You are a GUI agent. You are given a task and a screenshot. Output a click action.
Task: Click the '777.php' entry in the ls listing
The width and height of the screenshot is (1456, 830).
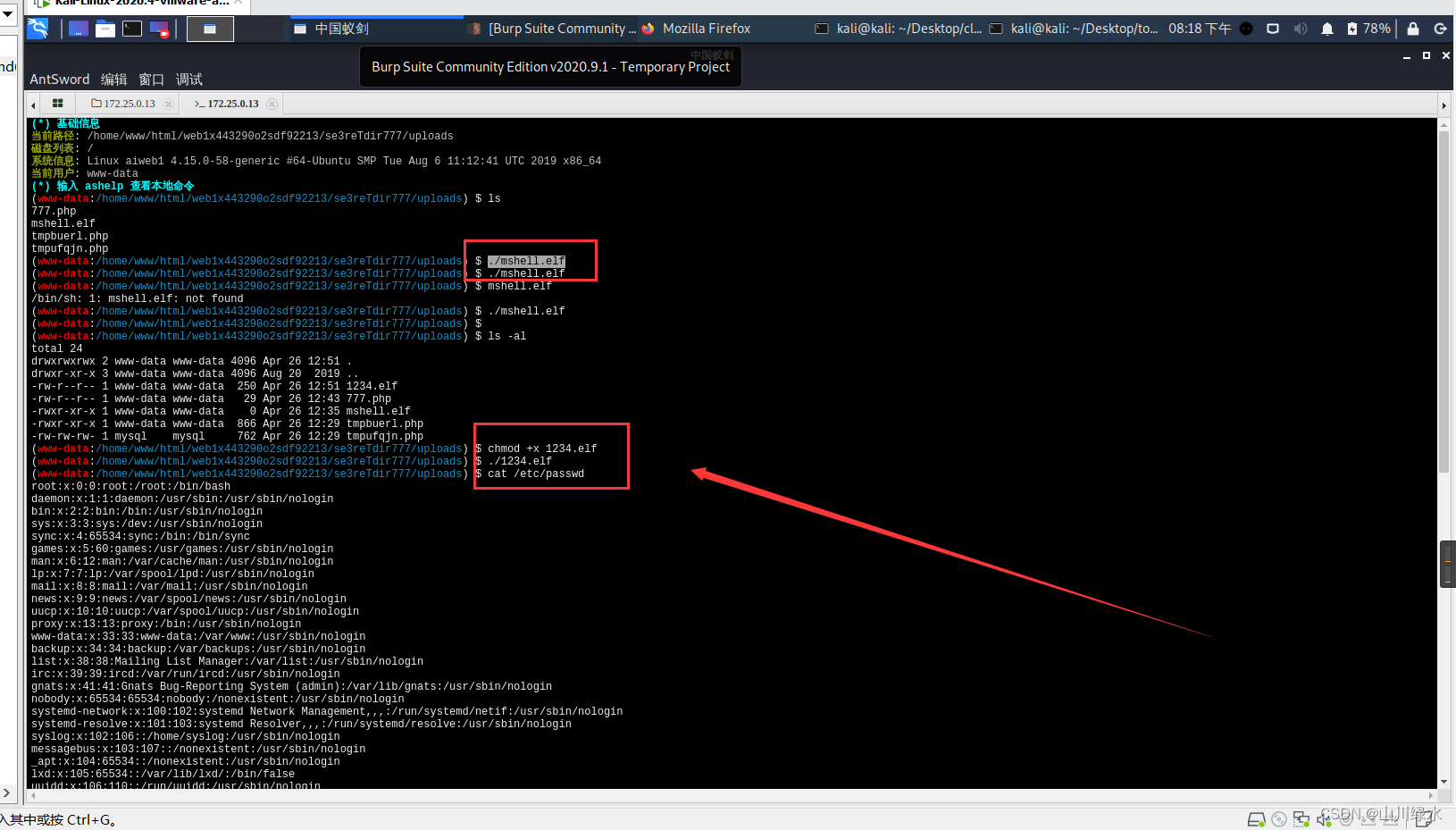[x=54, y=211]
